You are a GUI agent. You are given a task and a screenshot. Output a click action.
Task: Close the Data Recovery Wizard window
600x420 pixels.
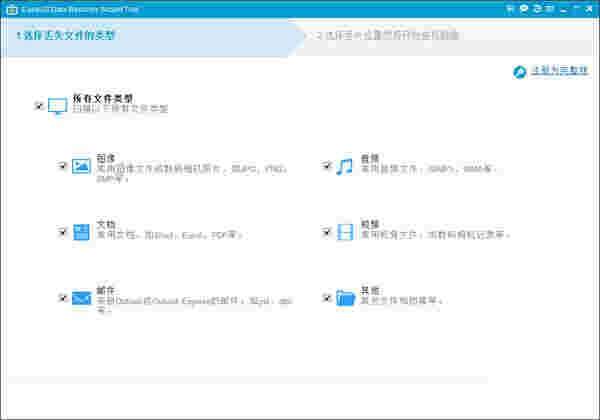[x=589, y=9]
